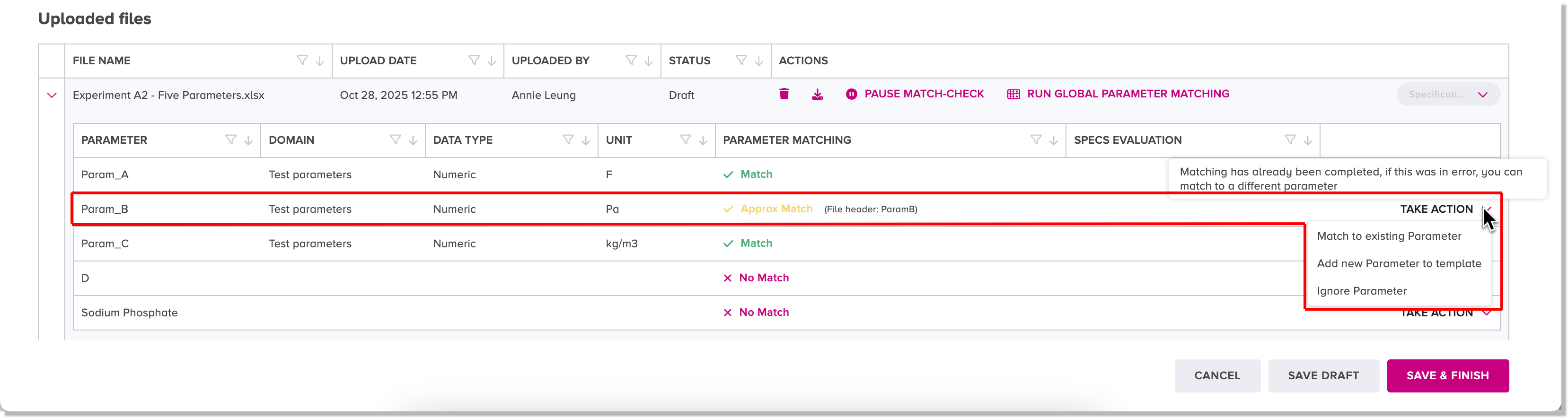1568x418 pixels.
Task: Sort the UPLOAD DATE column
Action: [491, 61]
